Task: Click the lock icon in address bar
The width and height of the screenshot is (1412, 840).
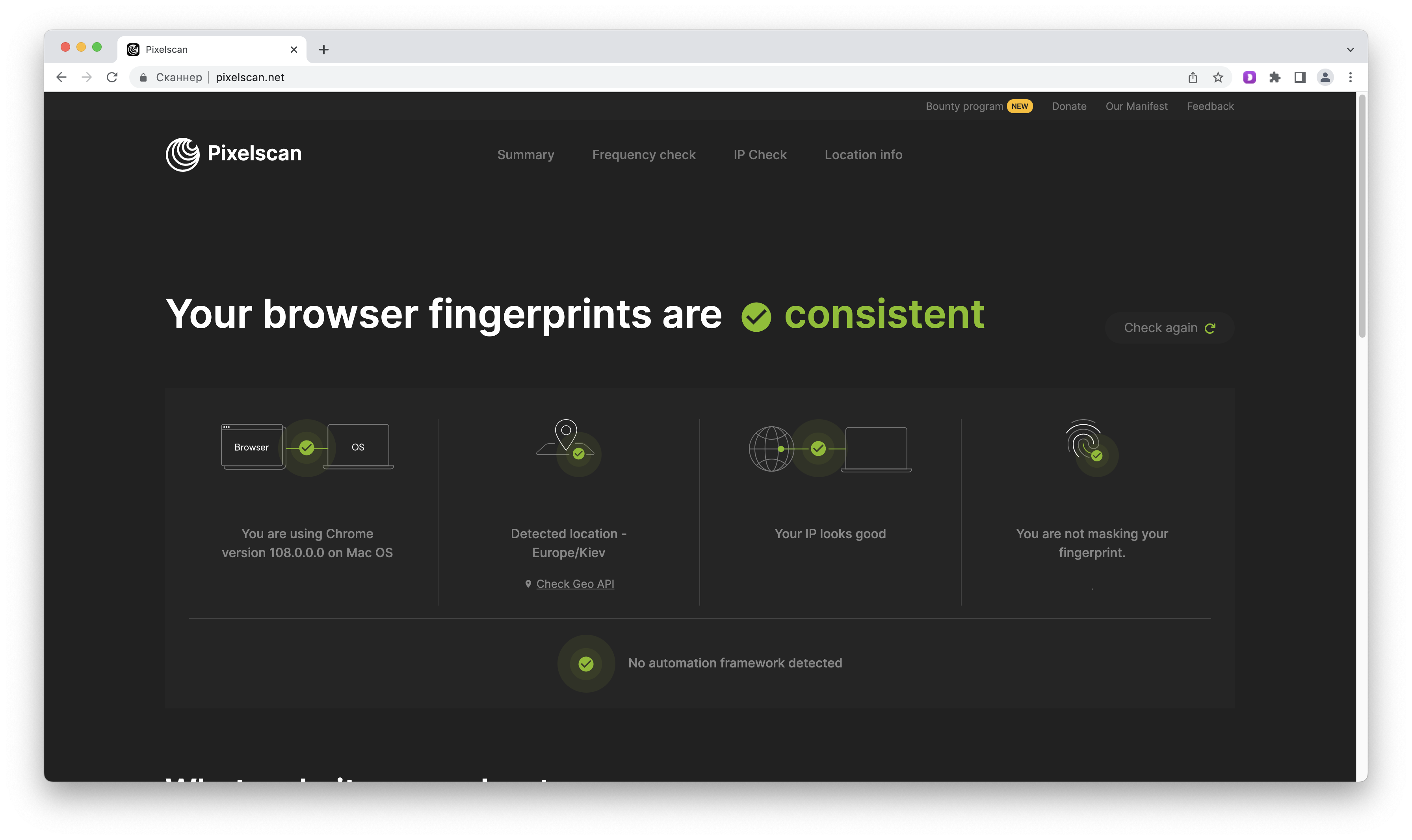Action: tap(144, 78)
